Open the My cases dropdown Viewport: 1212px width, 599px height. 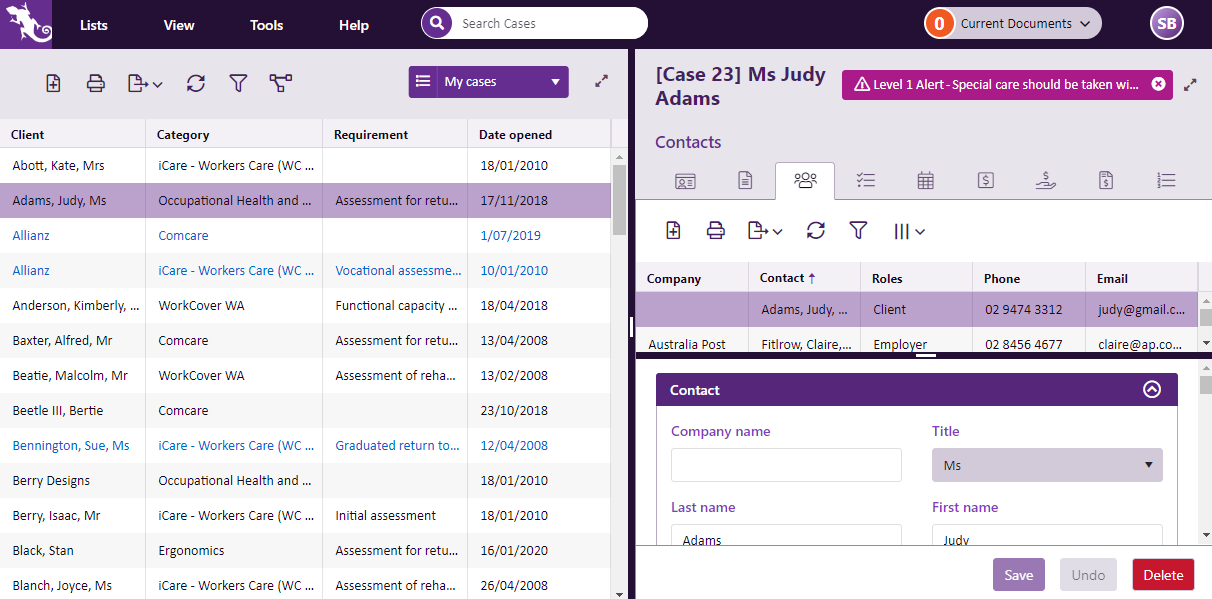point(489,82)
